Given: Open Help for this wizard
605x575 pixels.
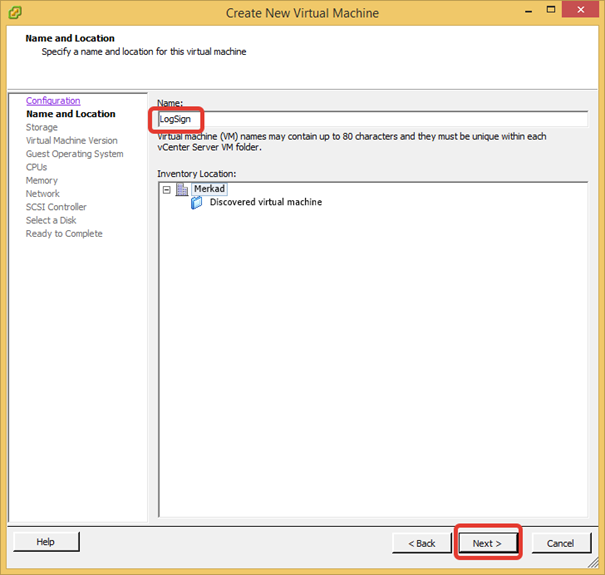Looking at the screenshot, I should point(46,542).
